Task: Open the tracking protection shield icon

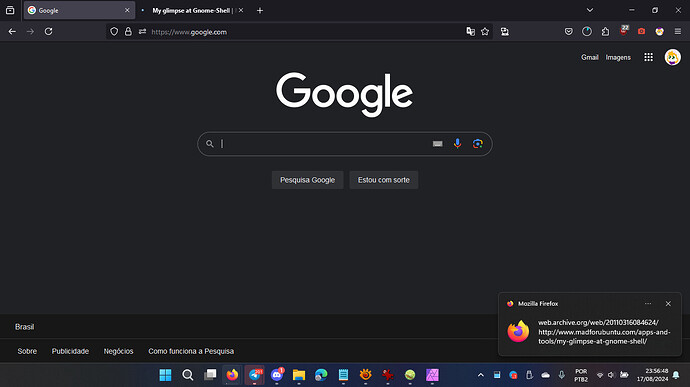Action: [x=114, y=32]
